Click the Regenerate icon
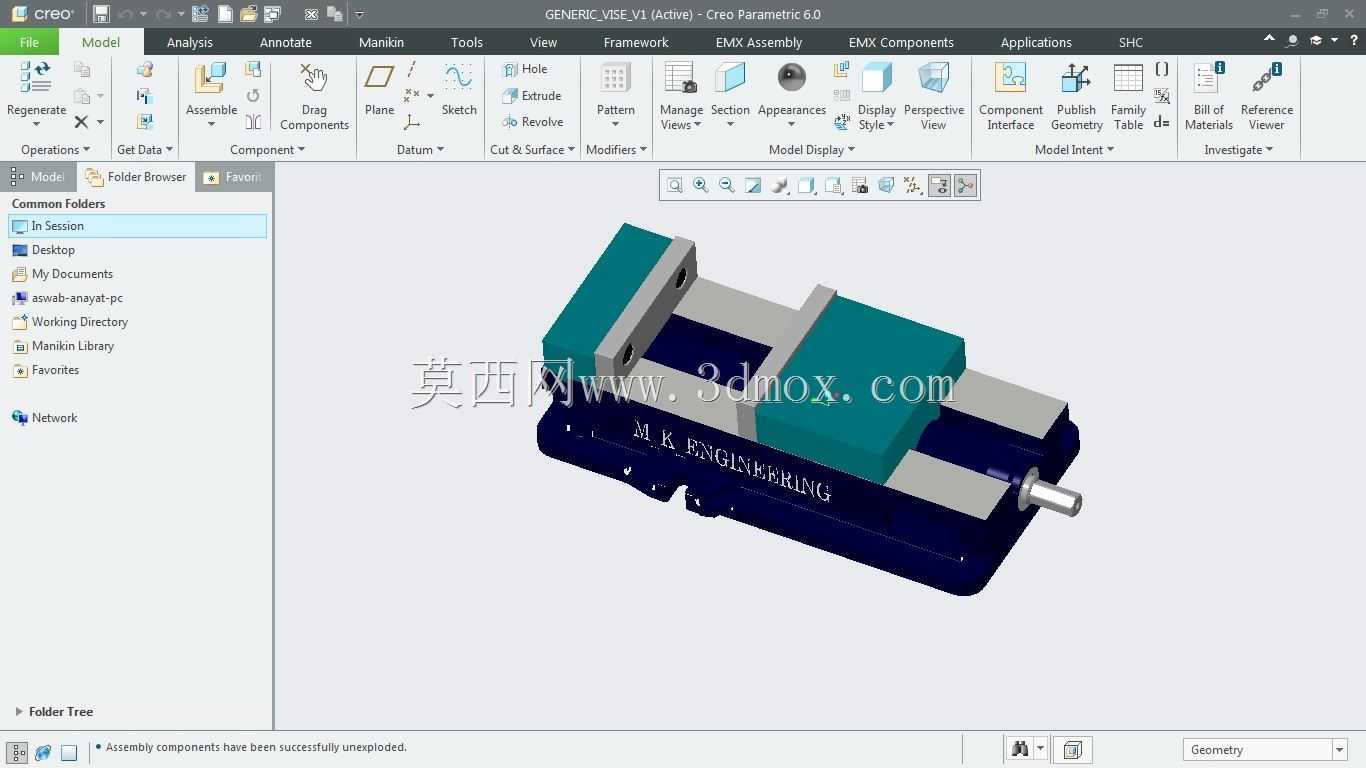Viewport: 1366px width, 768px height. 36,78
